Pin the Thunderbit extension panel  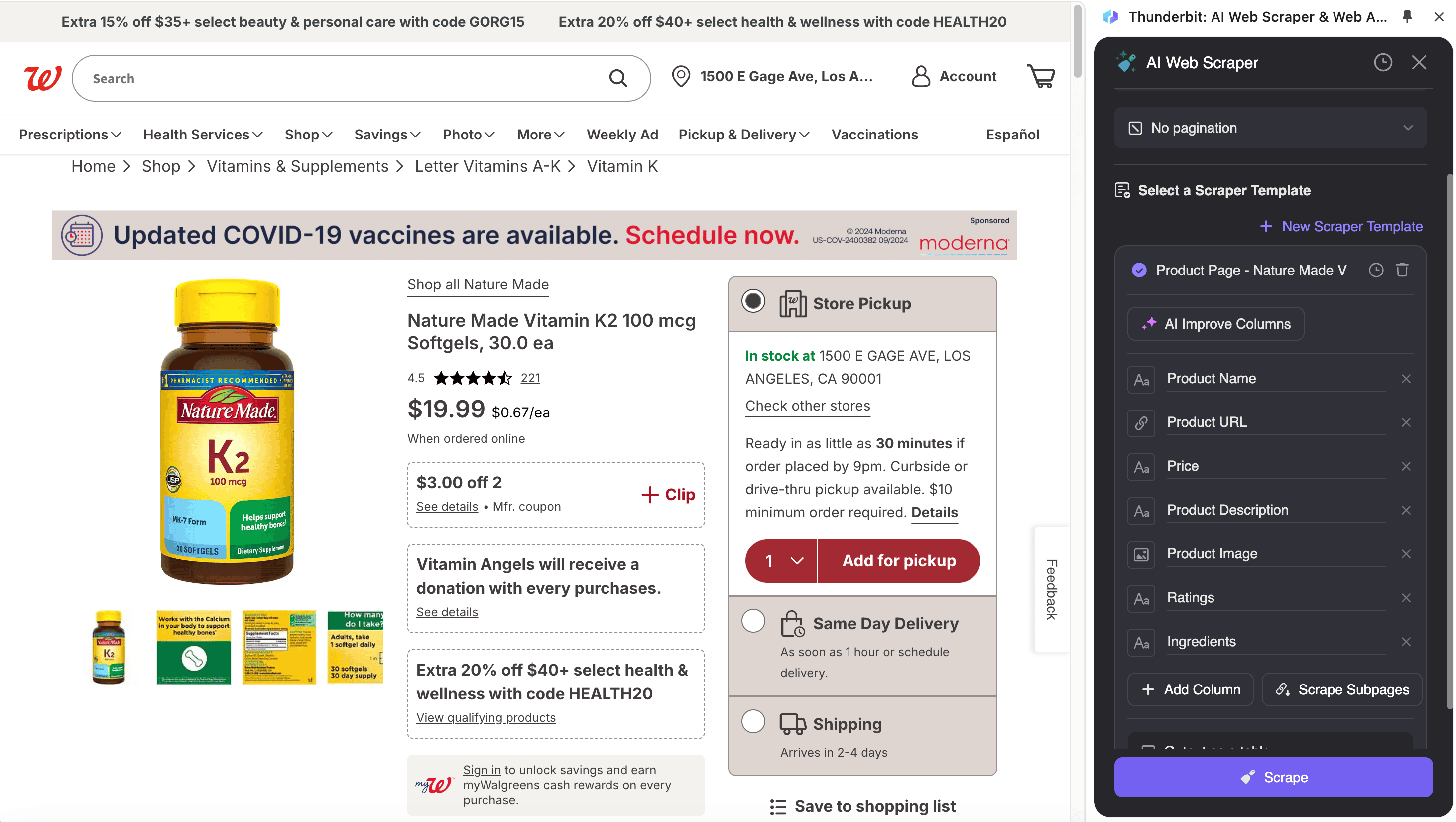point(1407,17)
